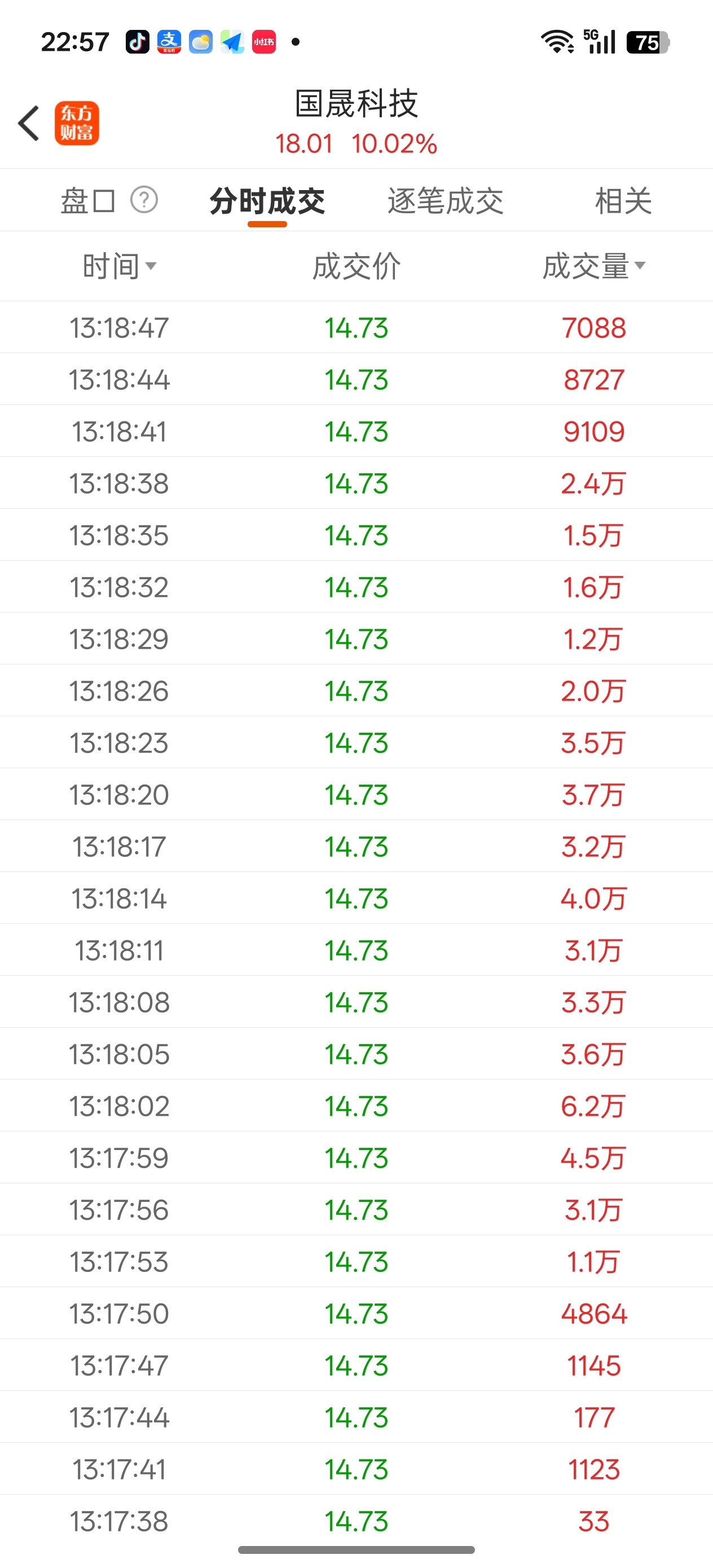Switch to 逐笔成交 tab
713x1568 pixels.
coord(445,201)
